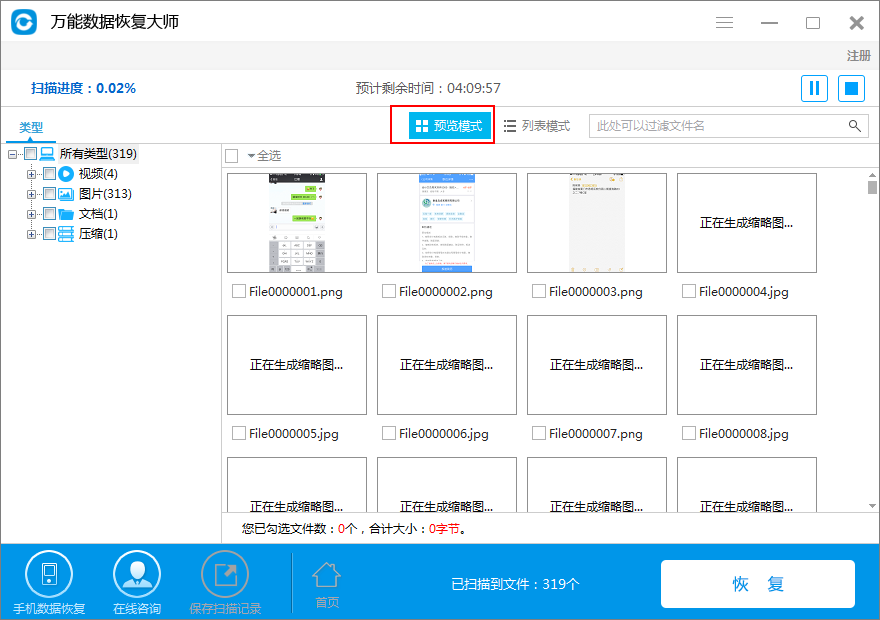The width and height of the screenshot is (880, 620).
Task: Open phone data recovery (手机数据恢复) icon
Action: pyautogui.click(x=49, y=574)
